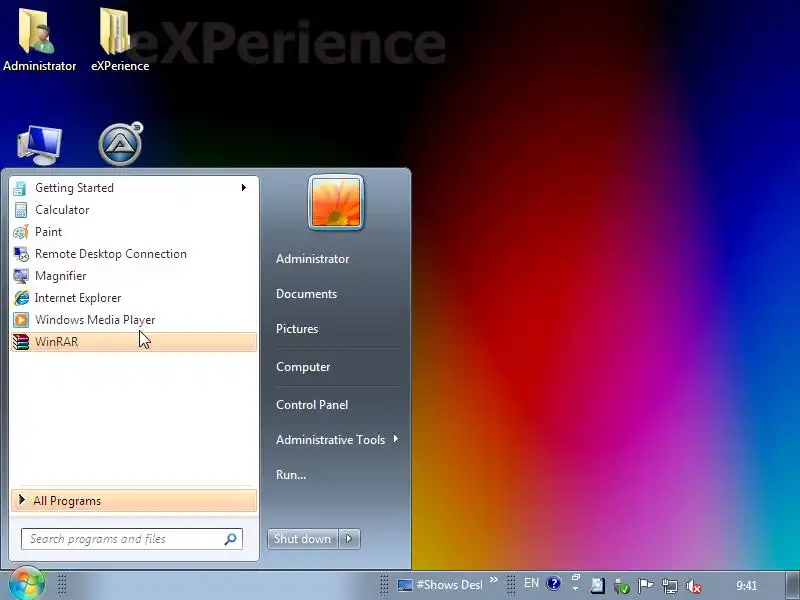Launch Getting Started from Start menu
The image size is (800, 600).
134,188
